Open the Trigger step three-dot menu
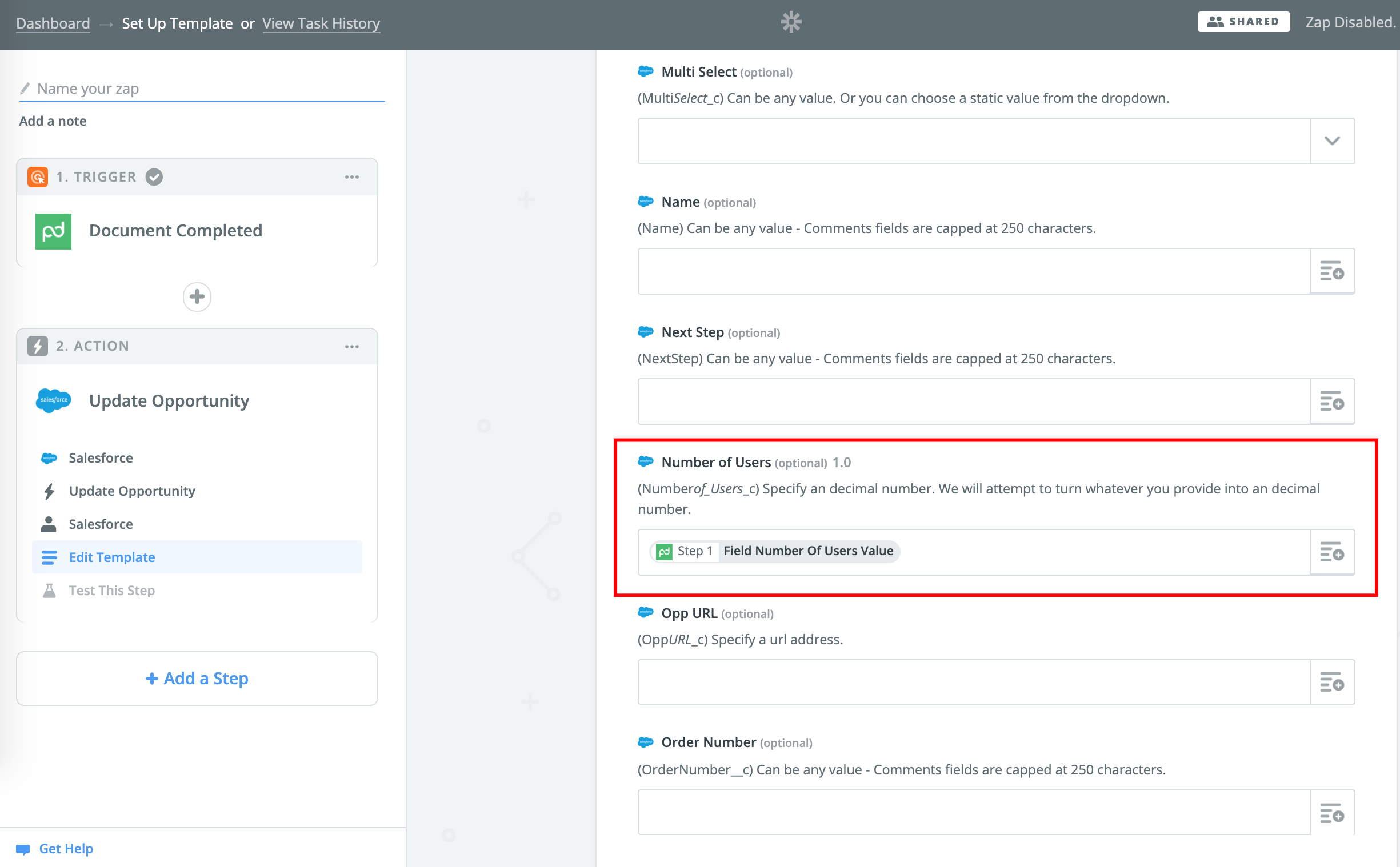This screenshot has width=1400, height=867. click(351, 177)
